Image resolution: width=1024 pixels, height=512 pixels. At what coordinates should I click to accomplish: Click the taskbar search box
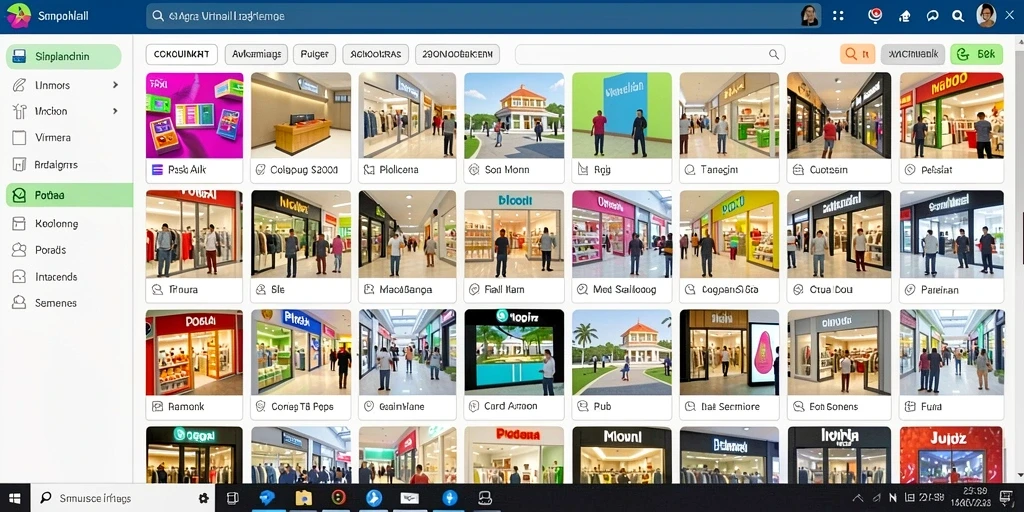124,498
